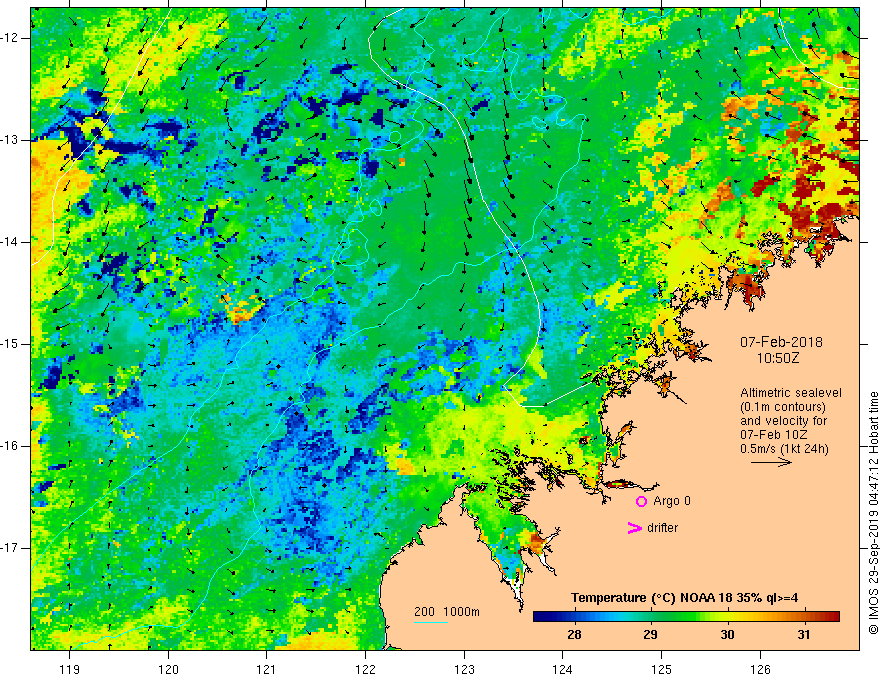Click the Temperature NOAA 18 title

coord(684,598)
